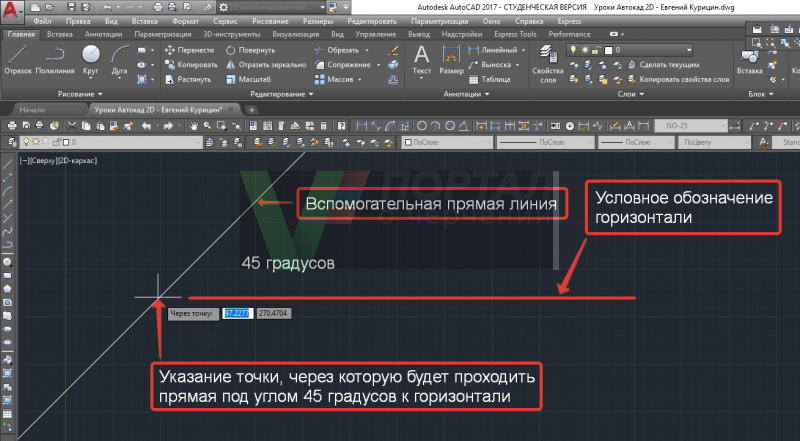Toggle bulb icon in lower layer toolbar
The width and height of the screenshot is (800, 441).
[x=26, y=142]
